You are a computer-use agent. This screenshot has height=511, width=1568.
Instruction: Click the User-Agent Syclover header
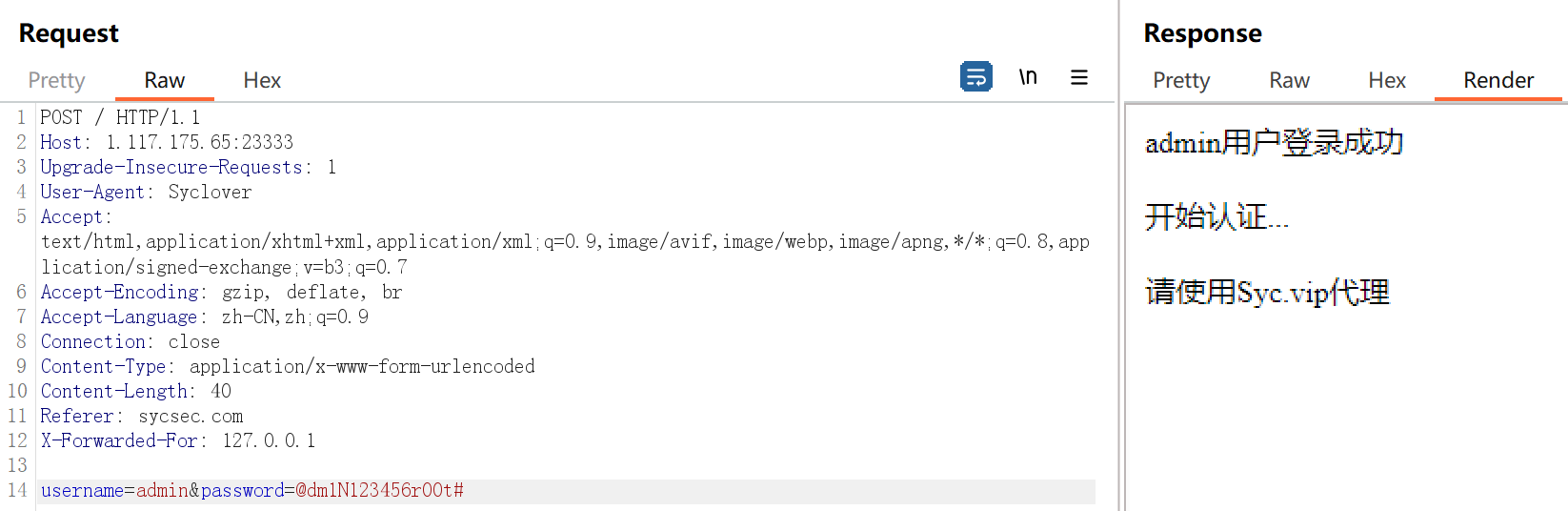coord(146,192)
